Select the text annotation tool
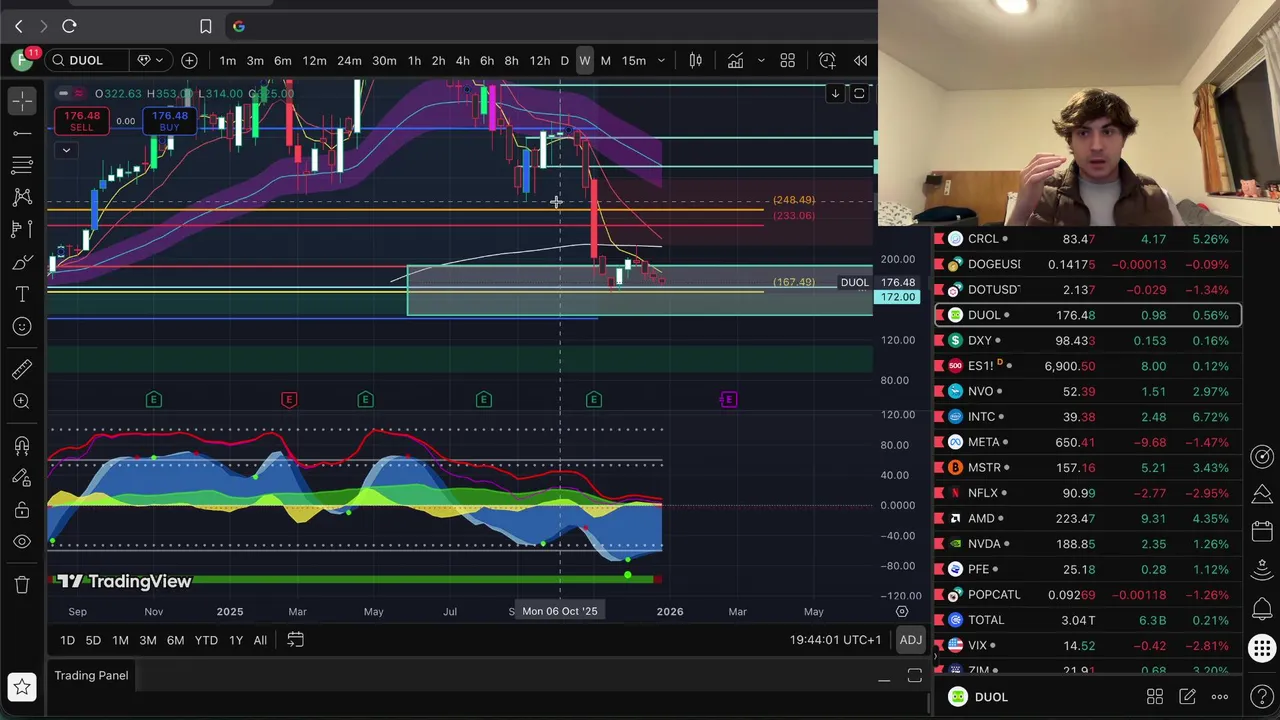The width and height of the screenshot is (1280, 720). [x=22, y=294]
